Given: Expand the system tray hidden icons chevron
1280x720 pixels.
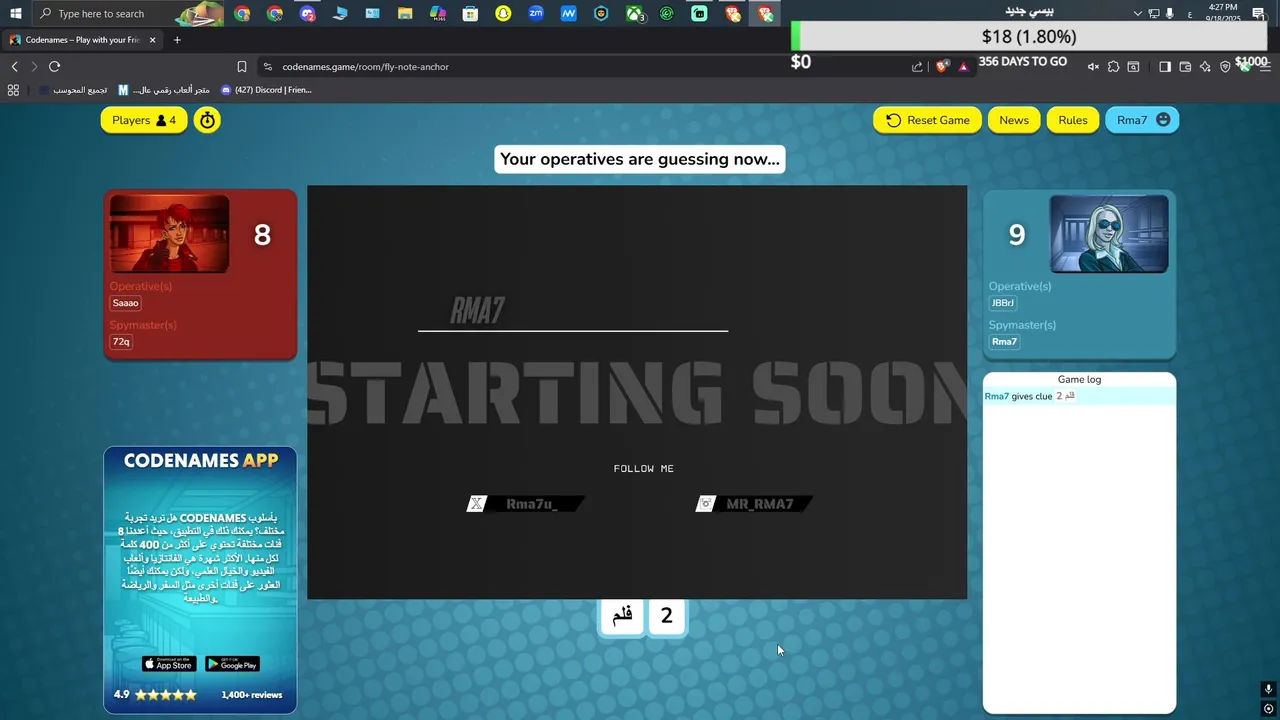Looking at the screenshot, I should pos(1137,13).
